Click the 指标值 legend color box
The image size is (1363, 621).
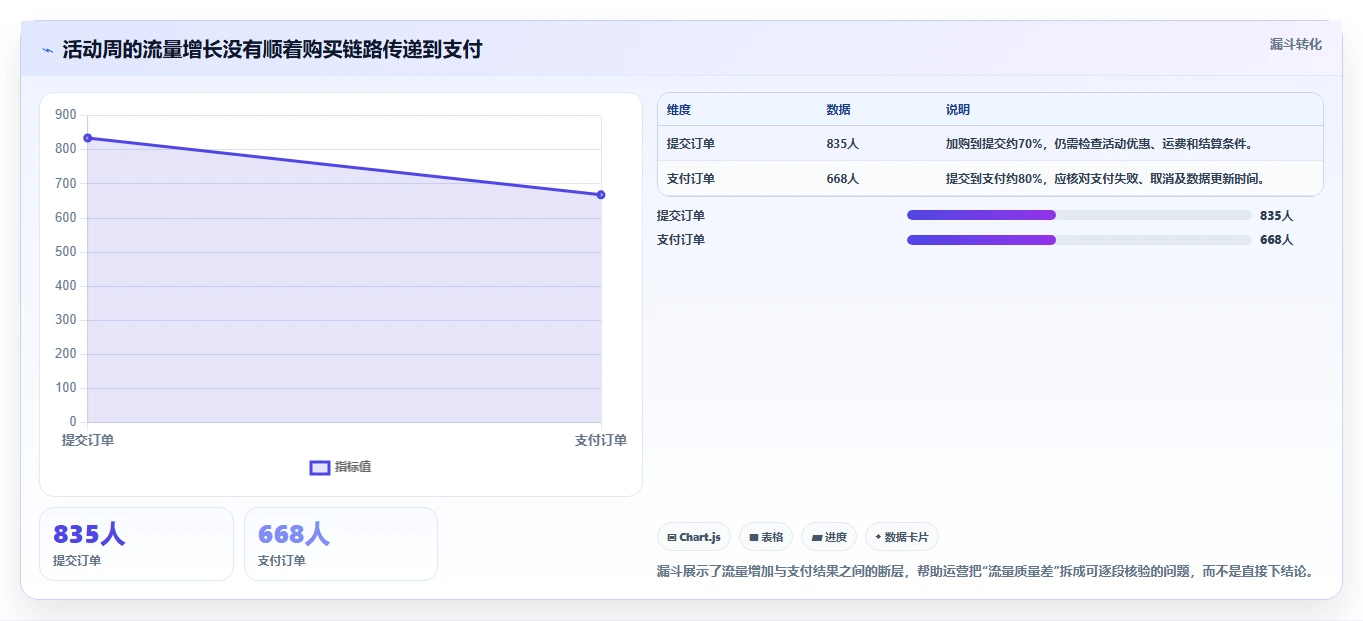coord(320,467)
